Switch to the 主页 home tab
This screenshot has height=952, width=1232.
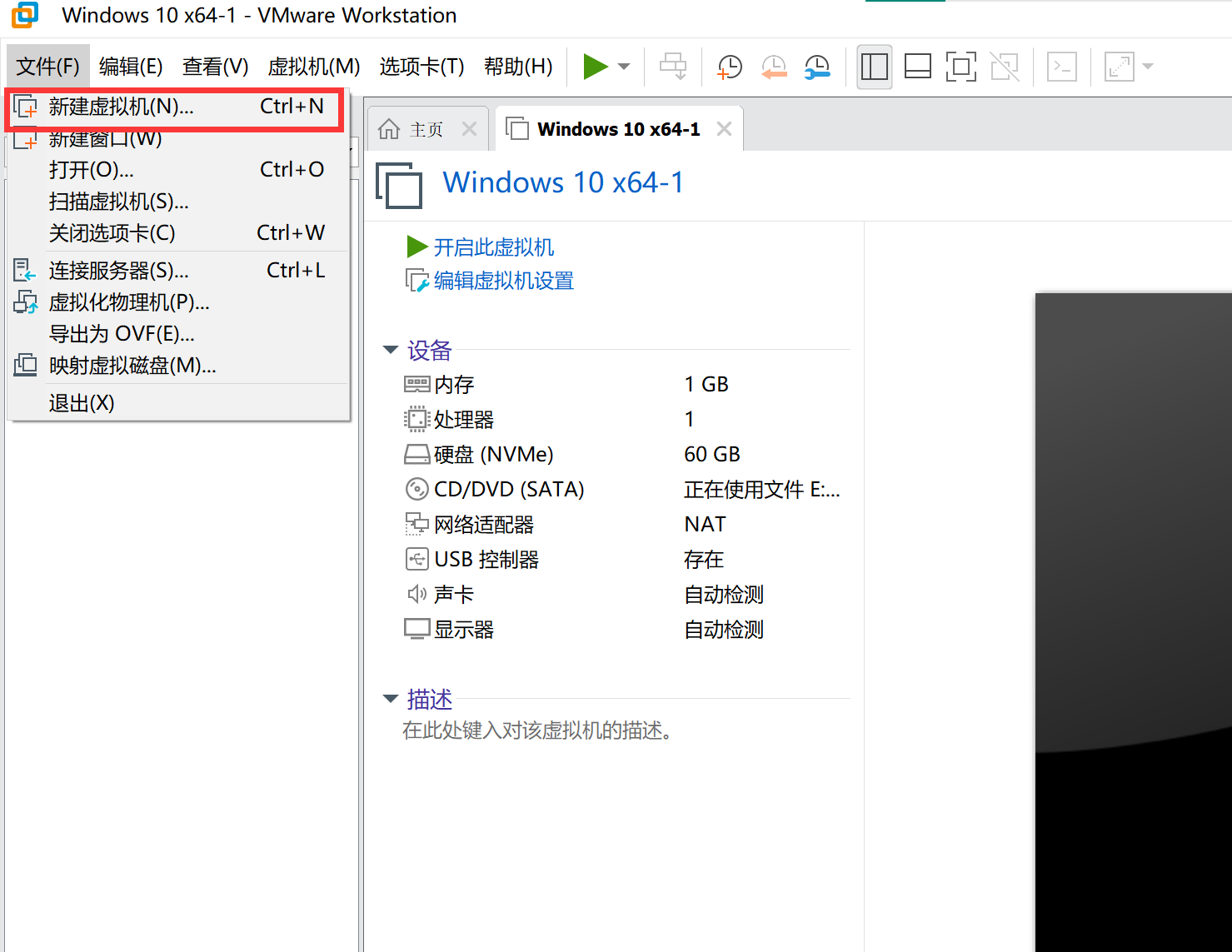(426, 129)
